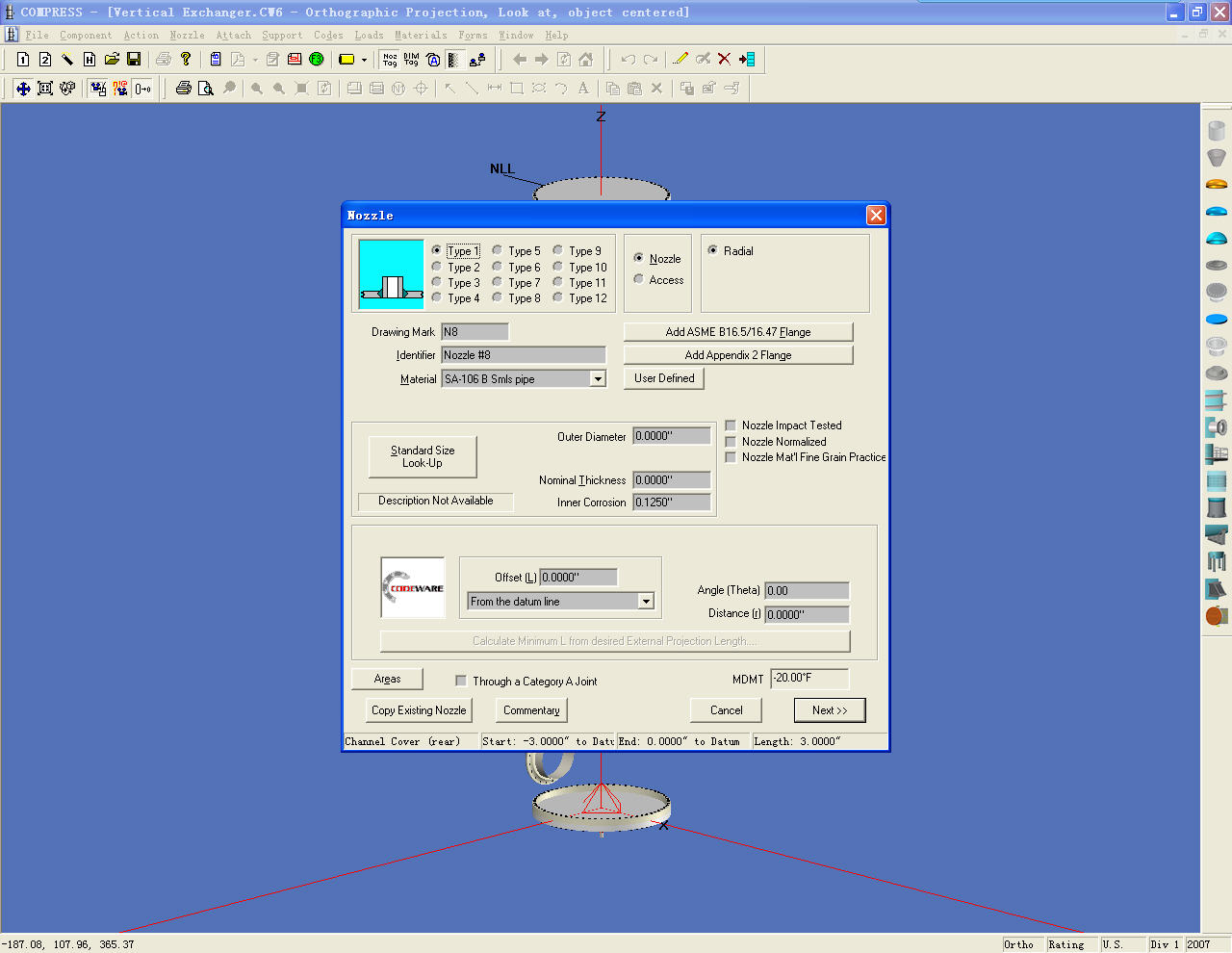Screen dimensions: 1232x953
Task: Open the Help menu
Action: tap(556, 36)
